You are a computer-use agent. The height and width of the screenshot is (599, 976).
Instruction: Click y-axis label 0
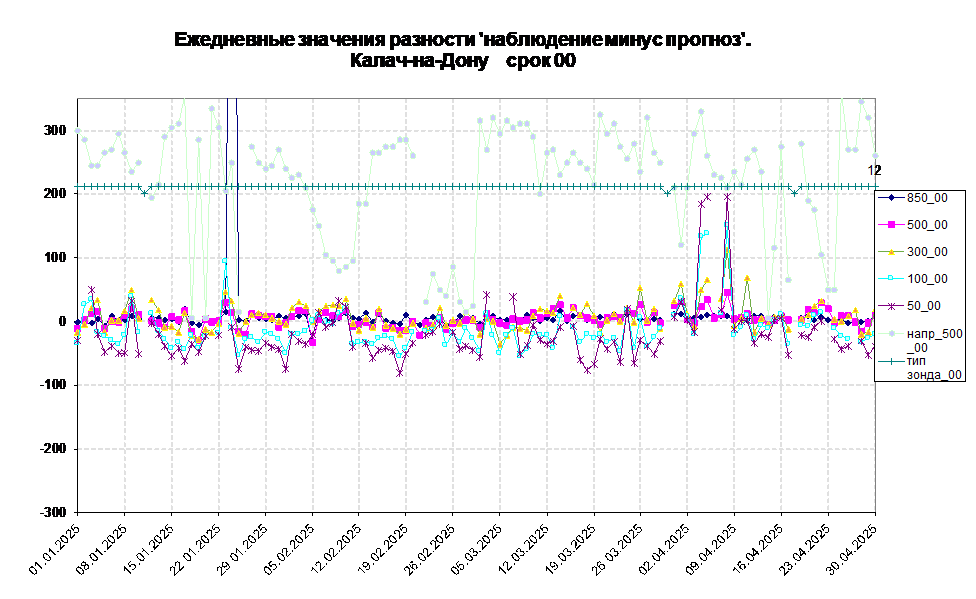[62, 321]
